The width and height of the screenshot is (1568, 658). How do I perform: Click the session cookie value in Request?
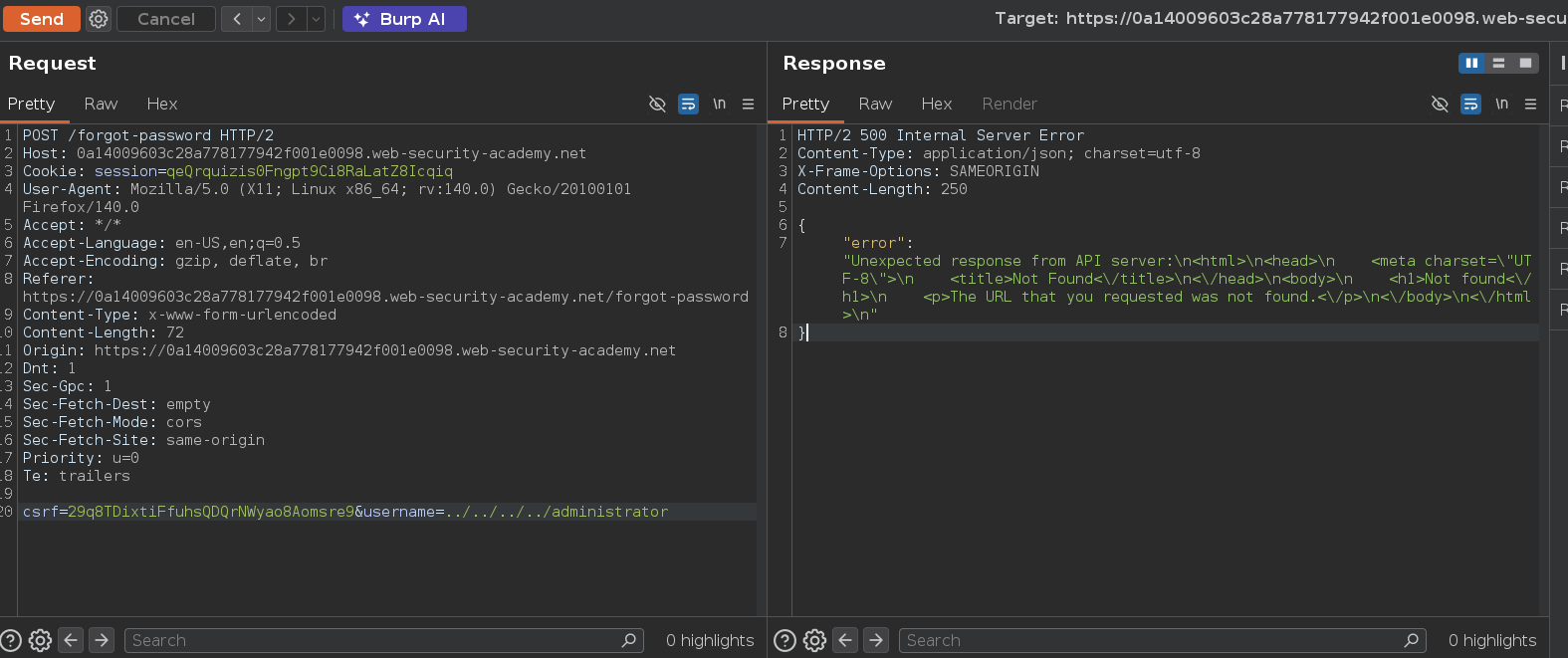click(310, 171)
